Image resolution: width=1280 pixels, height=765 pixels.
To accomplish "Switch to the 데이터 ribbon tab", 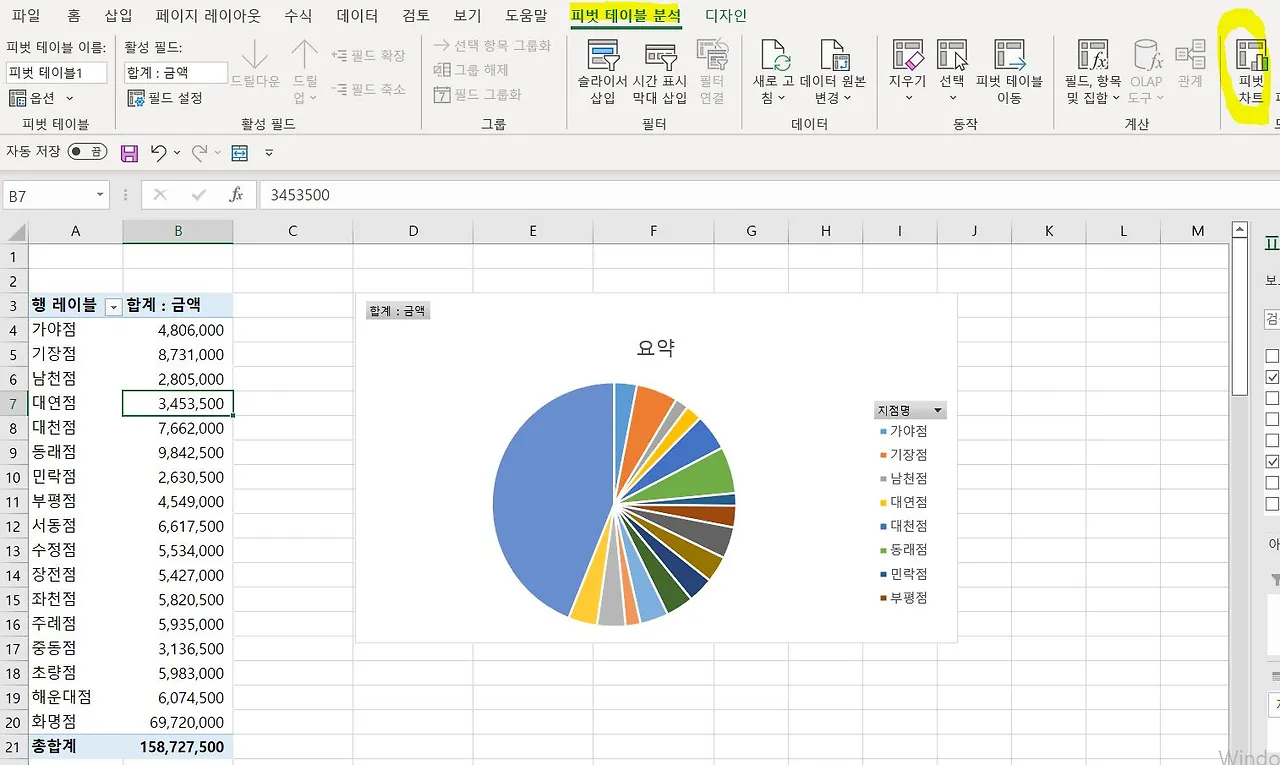I will pyautogui.click(x=357, y=16).
